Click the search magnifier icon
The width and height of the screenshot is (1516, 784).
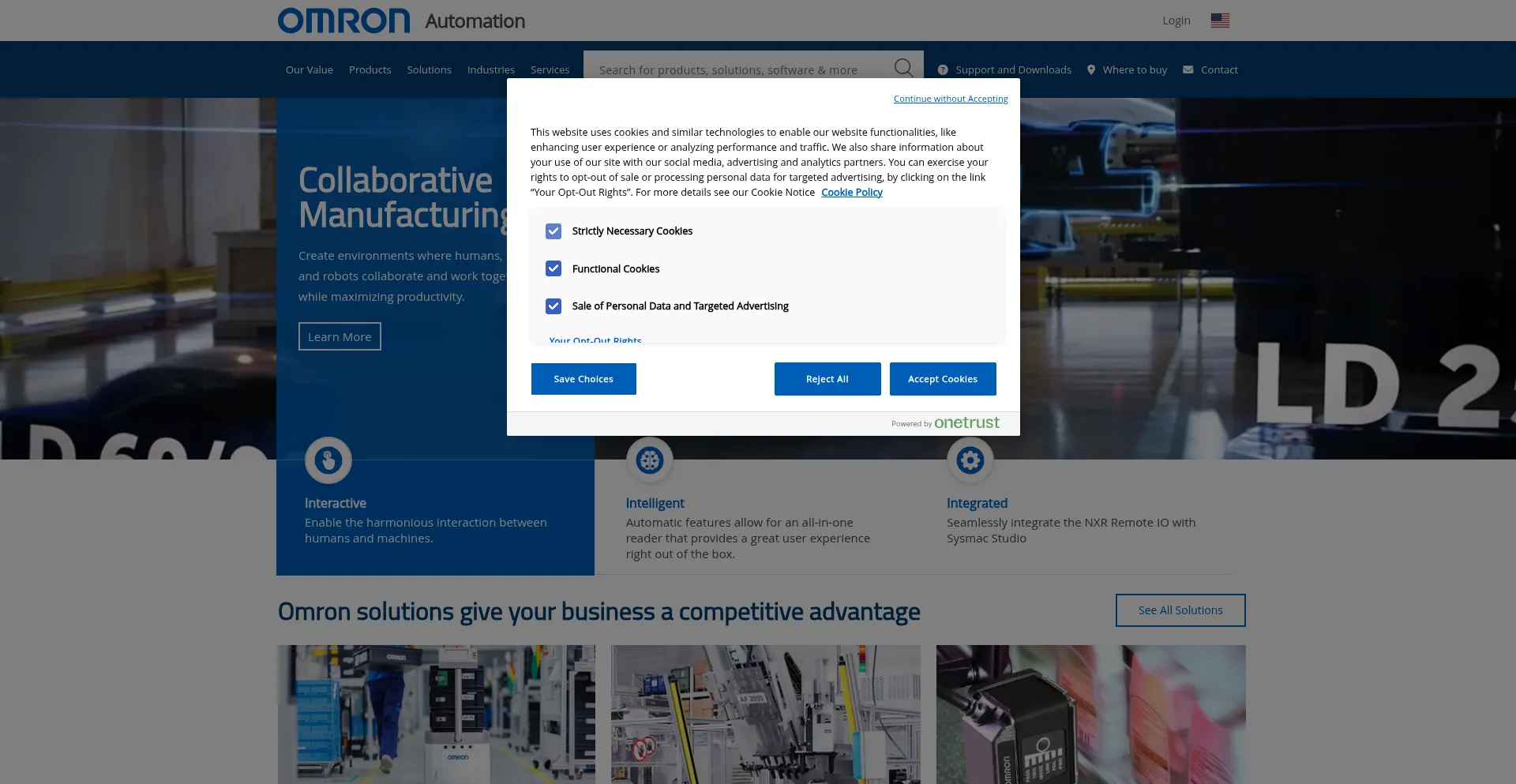[903, 68]
